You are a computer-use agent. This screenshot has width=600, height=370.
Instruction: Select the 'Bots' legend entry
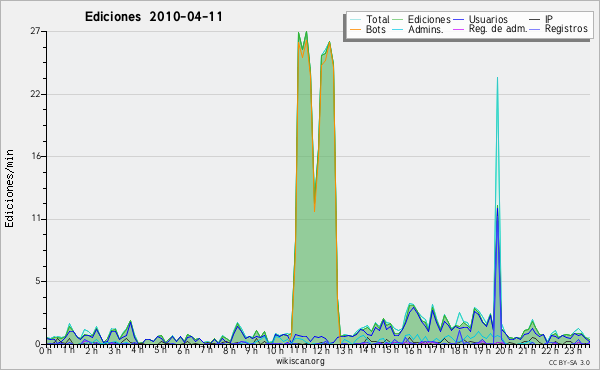[376, 29]
